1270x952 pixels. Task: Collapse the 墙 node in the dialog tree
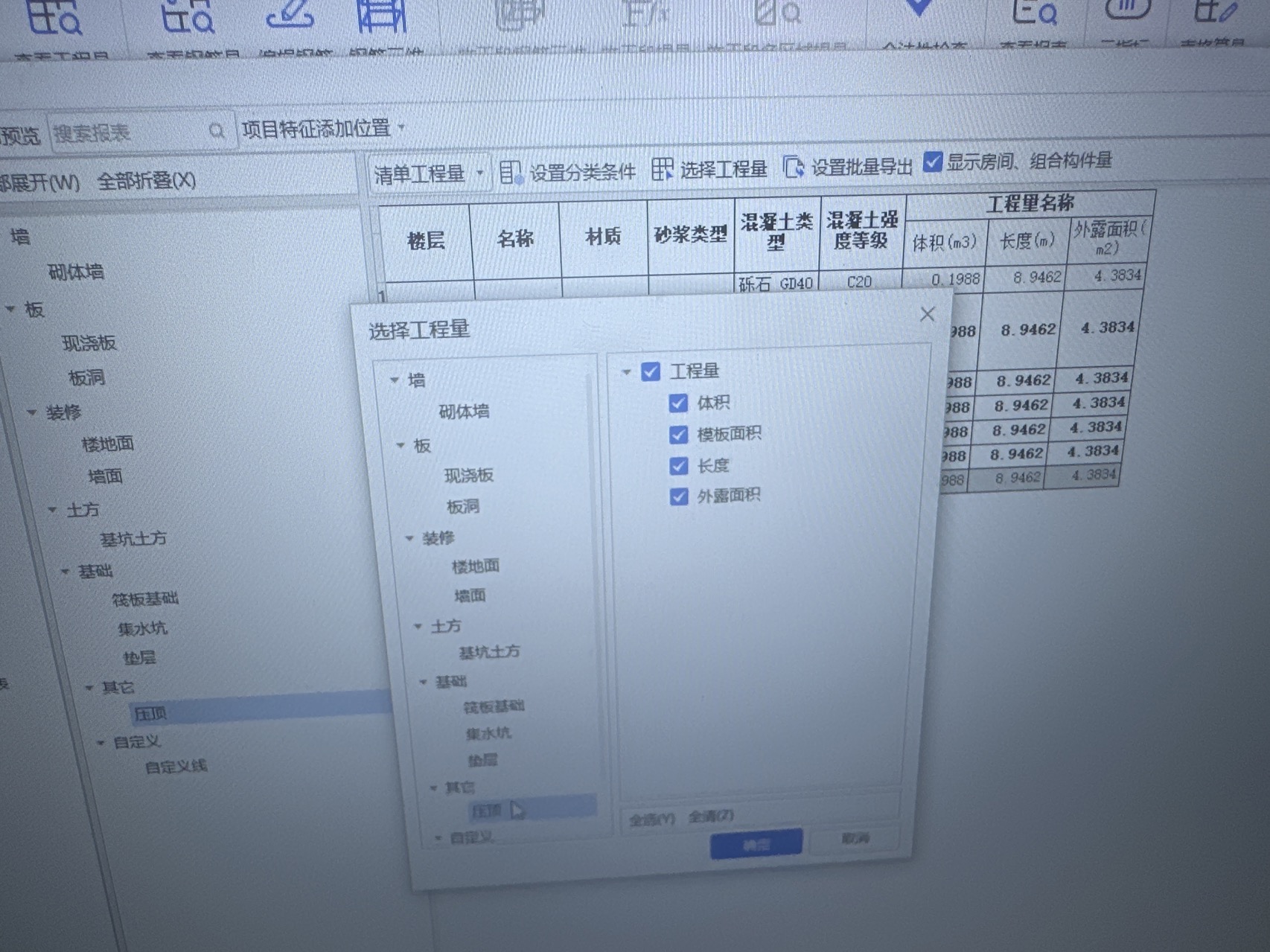point(395,380)
